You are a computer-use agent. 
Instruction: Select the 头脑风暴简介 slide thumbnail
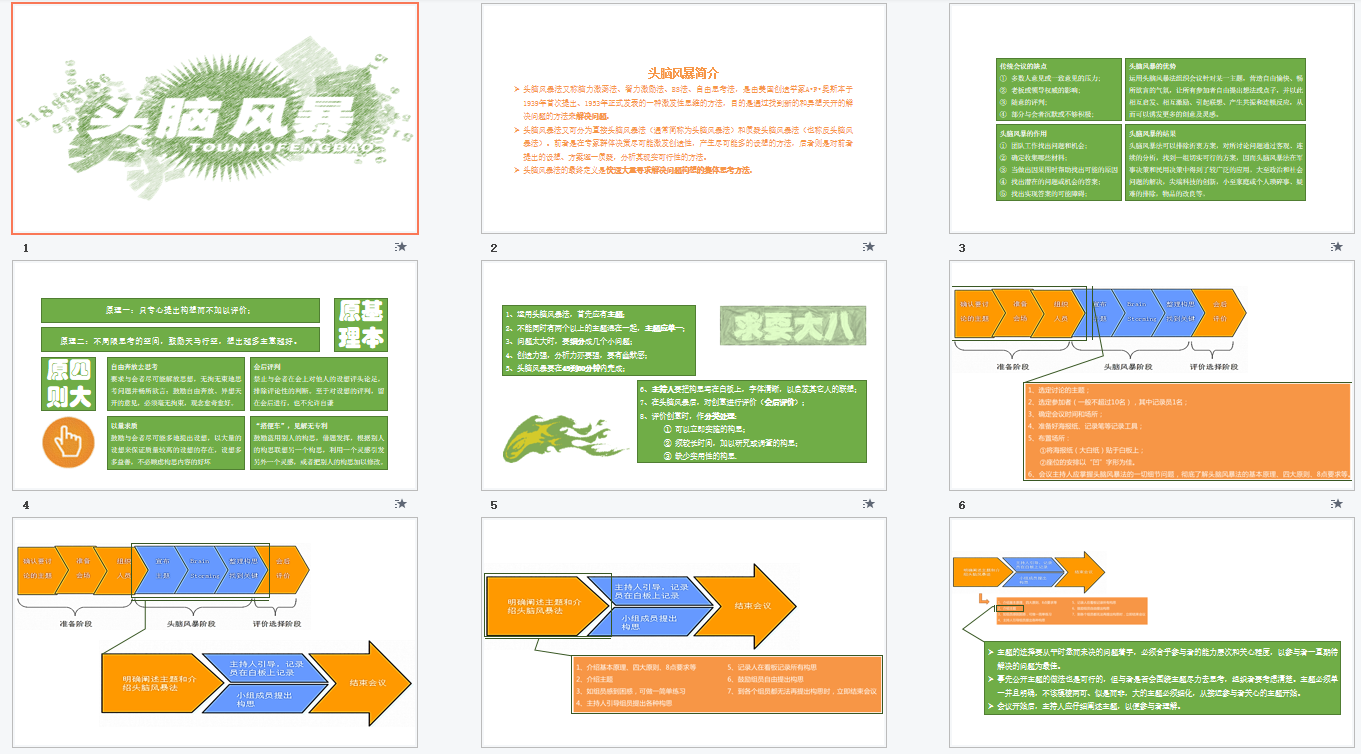(x=683, y=119)
